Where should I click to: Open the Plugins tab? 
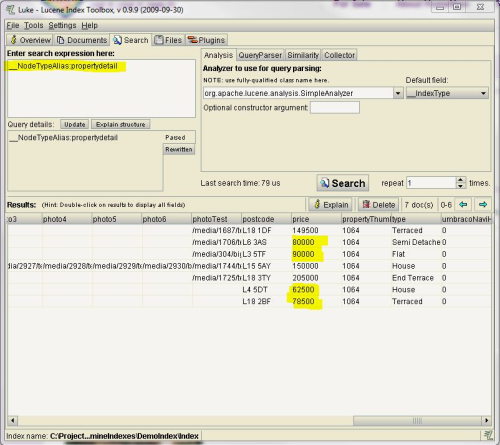coord(207,40)
